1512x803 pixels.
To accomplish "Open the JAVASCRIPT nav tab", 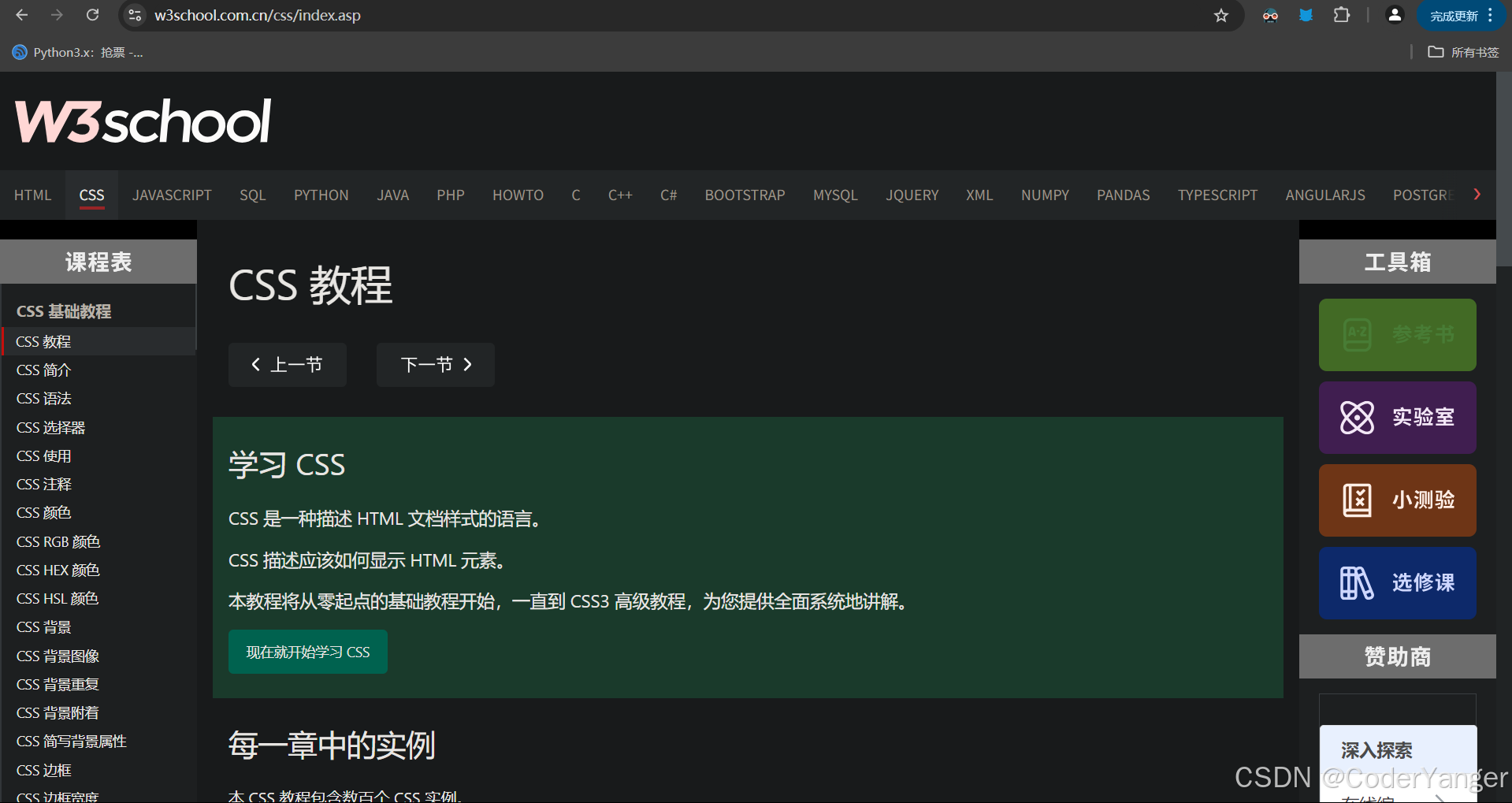I will click(x=172, y=195).
